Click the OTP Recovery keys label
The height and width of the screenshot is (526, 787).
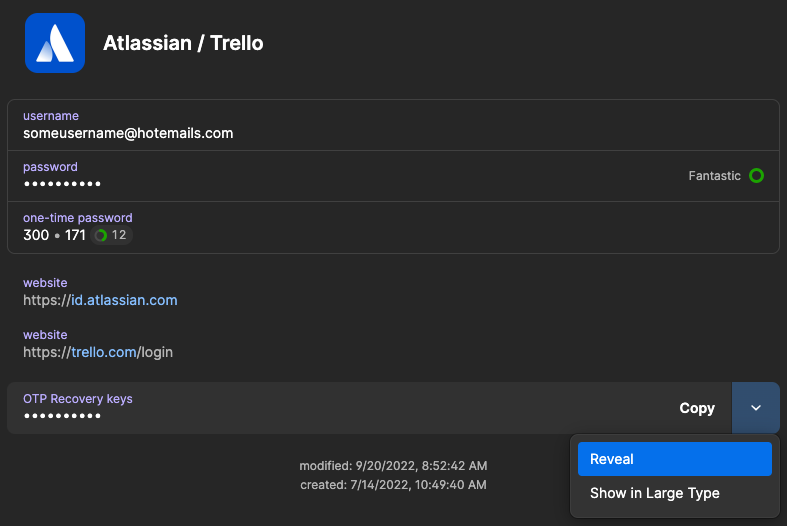(78, 399)
